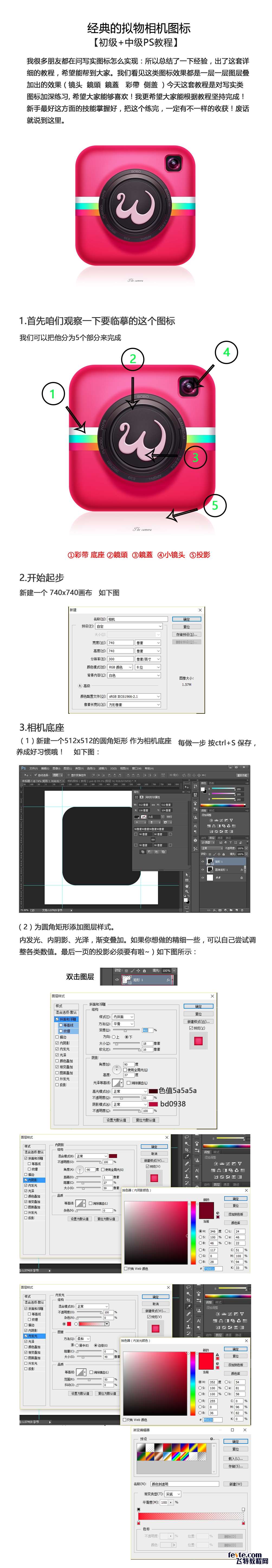Click the 内阴影 blend color swatch
The image size is (272, 1568).
pos(113,1156)
